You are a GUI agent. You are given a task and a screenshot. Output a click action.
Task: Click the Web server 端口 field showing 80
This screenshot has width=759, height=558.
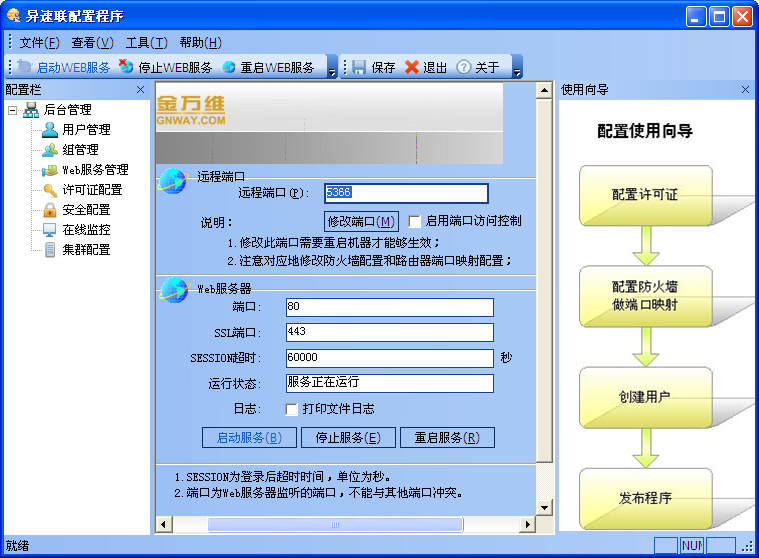point(390,307)
